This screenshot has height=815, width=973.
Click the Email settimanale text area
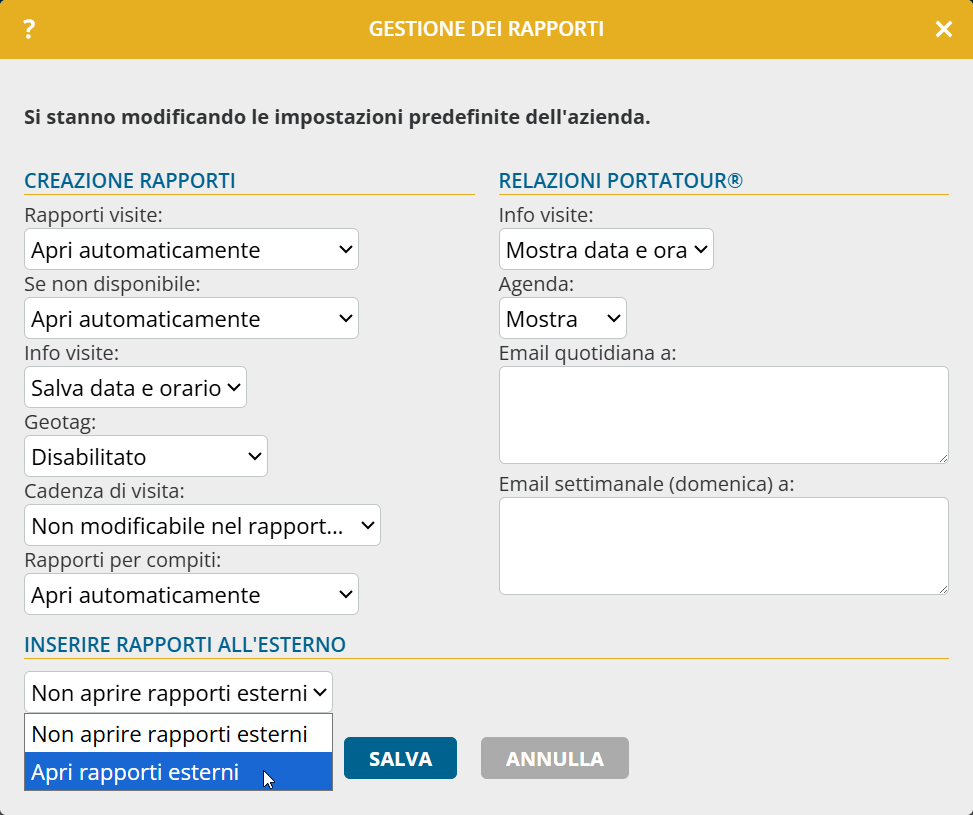pyautogui.click(x=723, y=546)
